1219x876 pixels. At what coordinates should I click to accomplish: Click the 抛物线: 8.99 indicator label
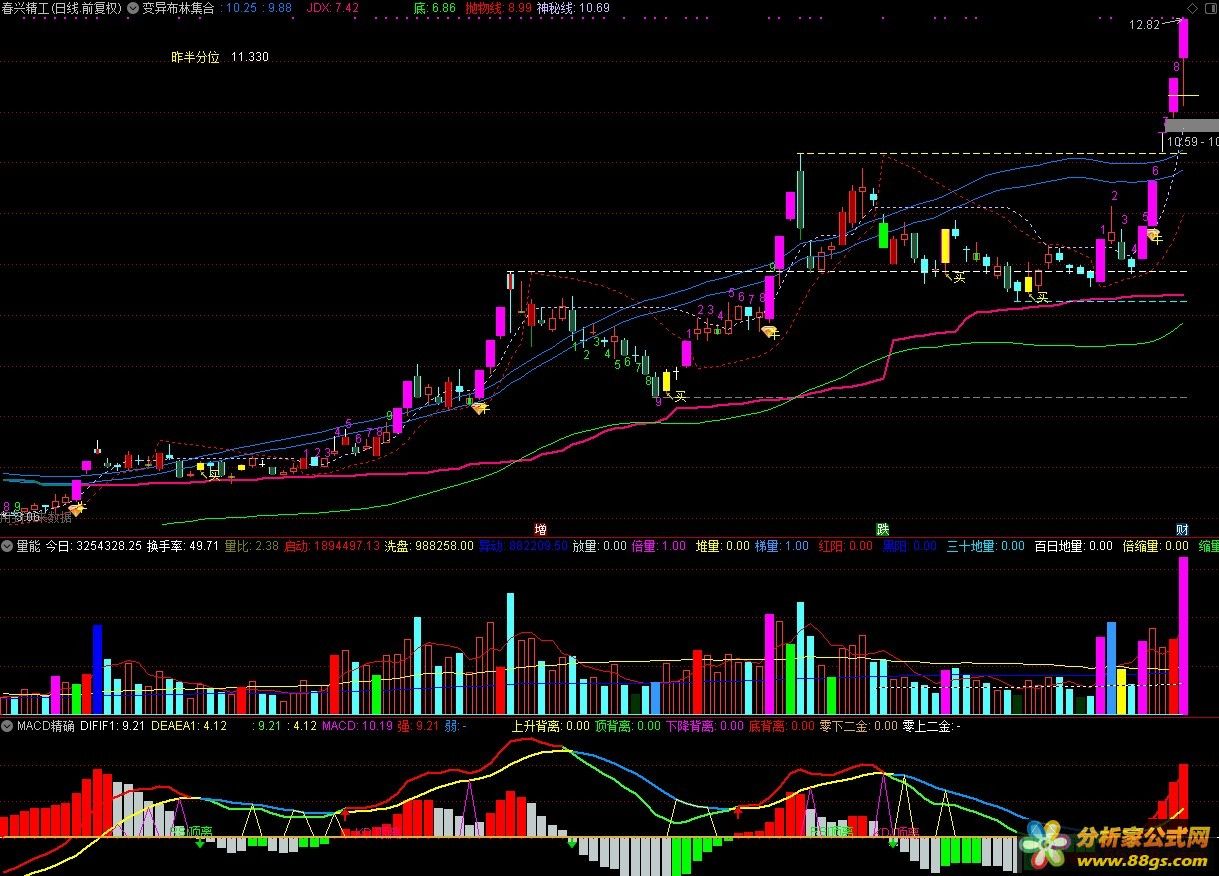(x=498, y=7)
